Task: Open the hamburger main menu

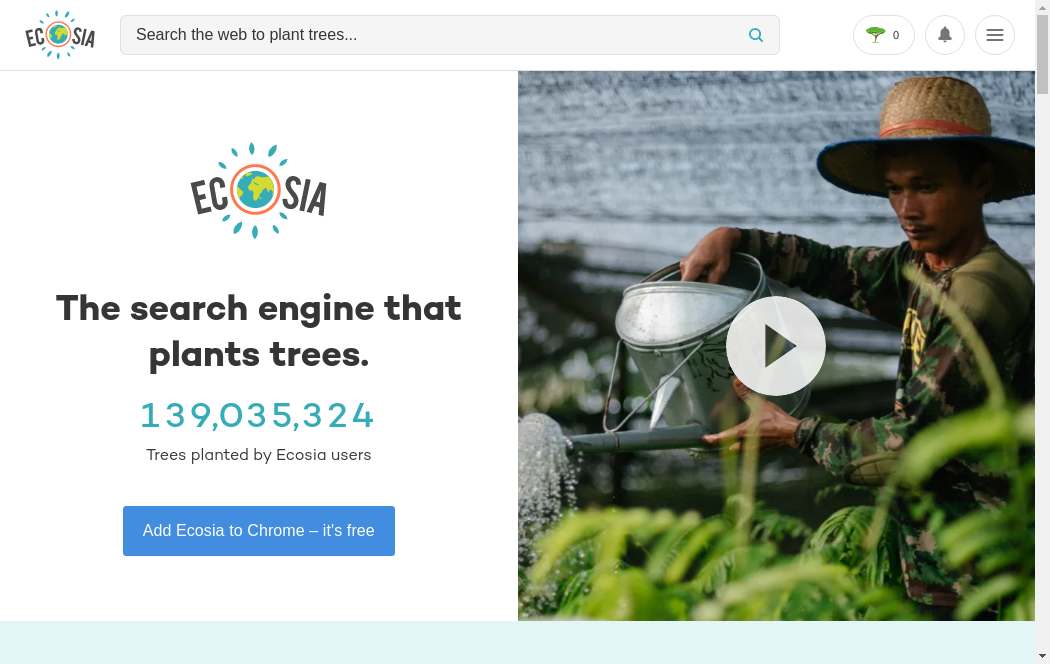Action: tap(994, 35)
